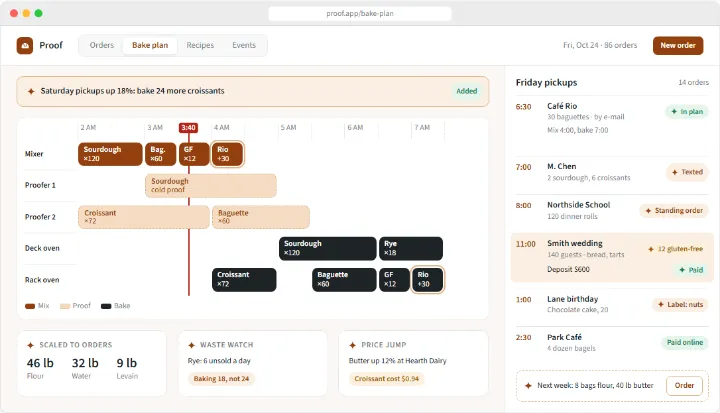This screenshot has height=413, width=720.
Task: Click the Mixer row label
Action: (x=34, y=154)
